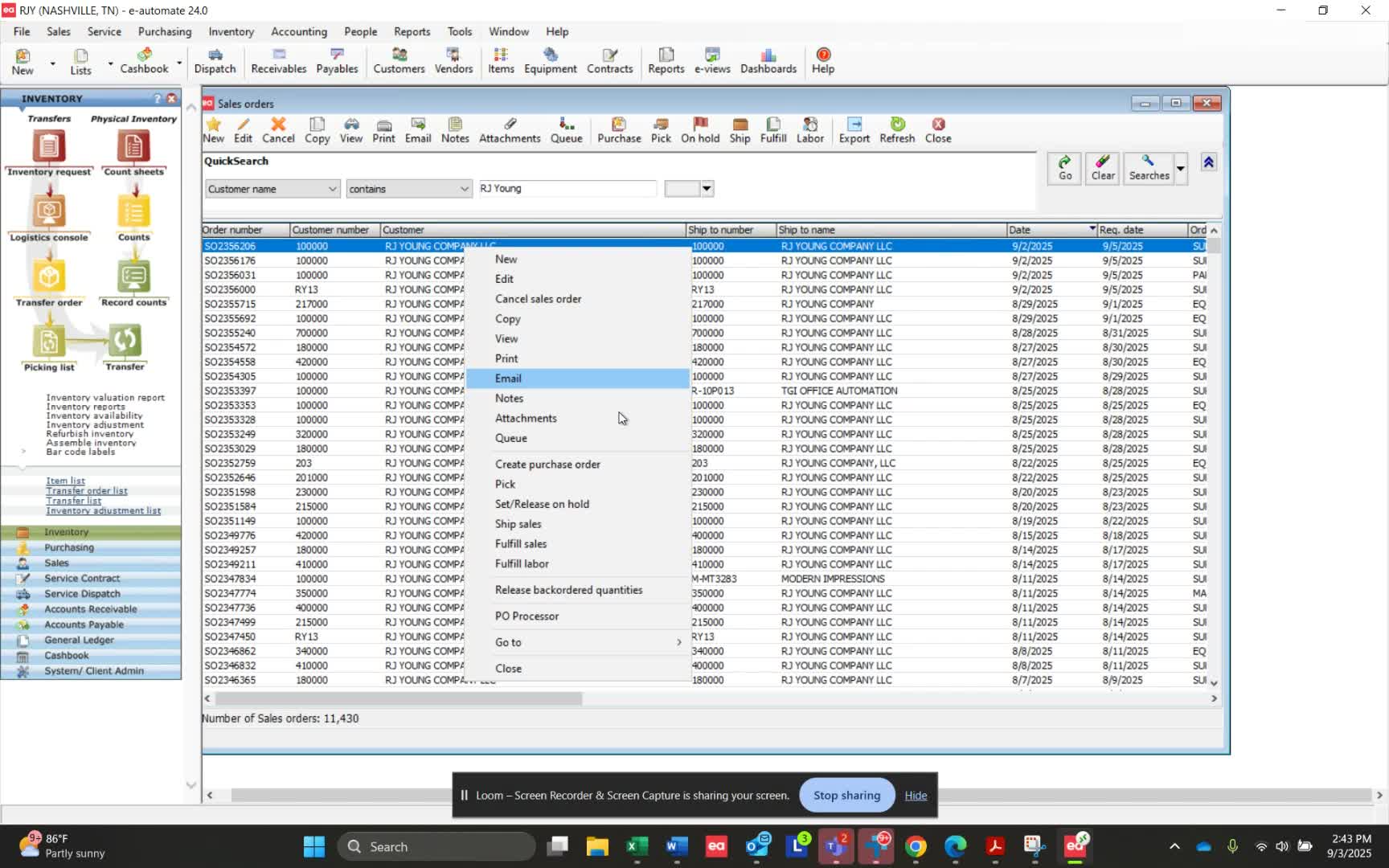The image size is (1389, 868).
Task: Click the Fulfill icon in Sales orders toolbar
Action: (x=773, y=130)
